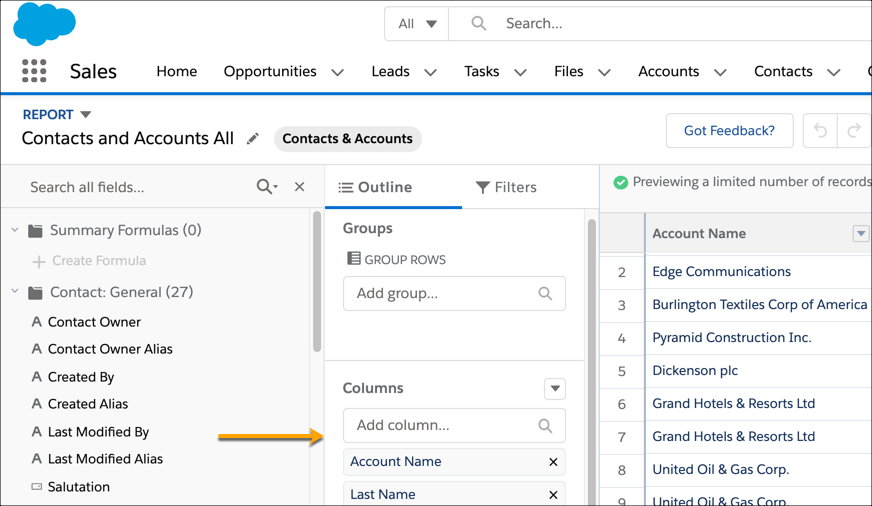872x506 pixels.
Task: Expand the Opportunities nav chevron
Action: pyautogui.click(x=338, y=72)
